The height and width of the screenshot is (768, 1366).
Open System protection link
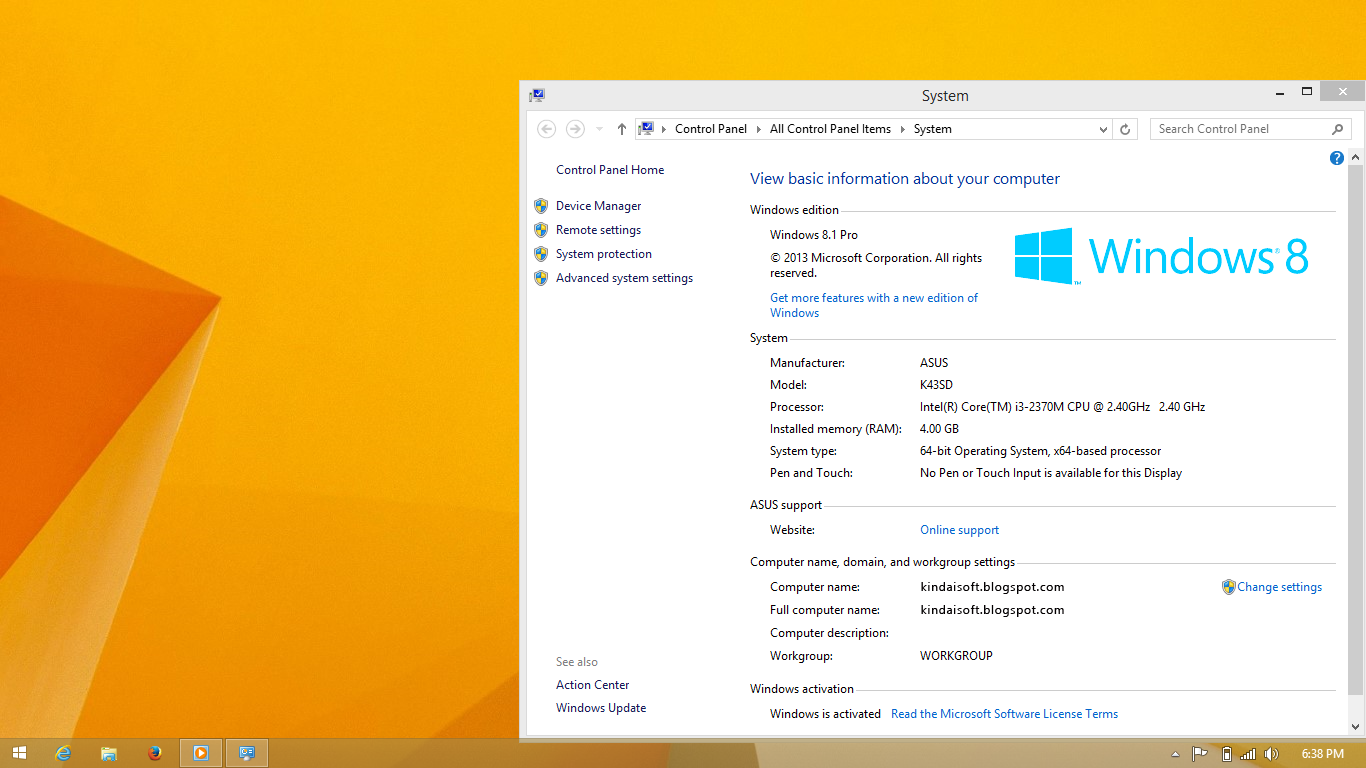click(604, 254)
